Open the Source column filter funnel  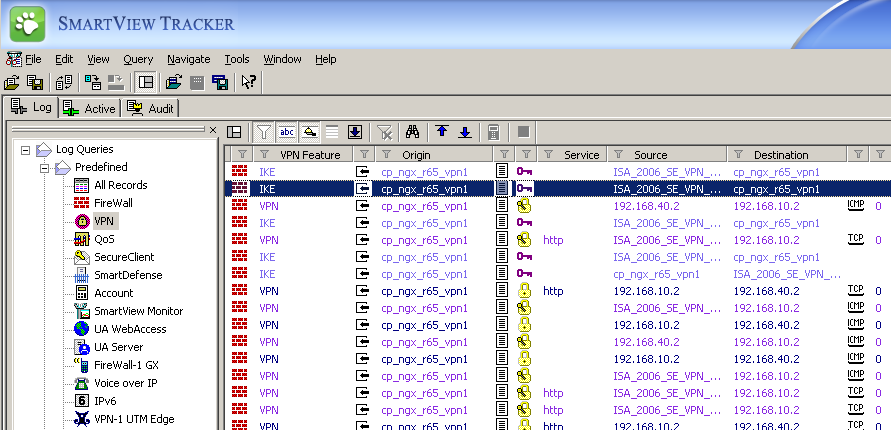[x=619, y=155]
